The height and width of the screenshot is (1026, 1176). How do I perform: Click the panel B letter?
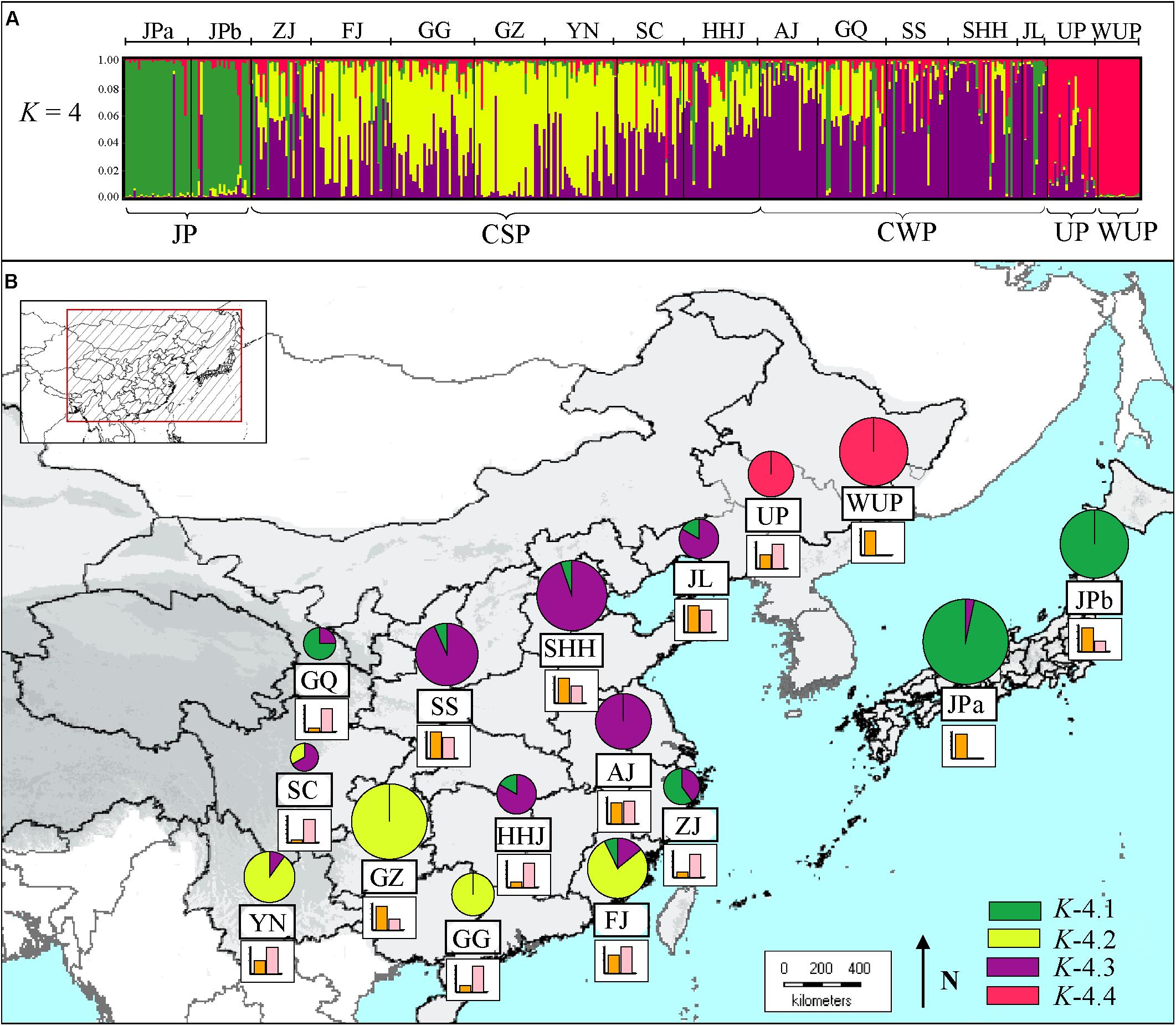coord(11,281)
